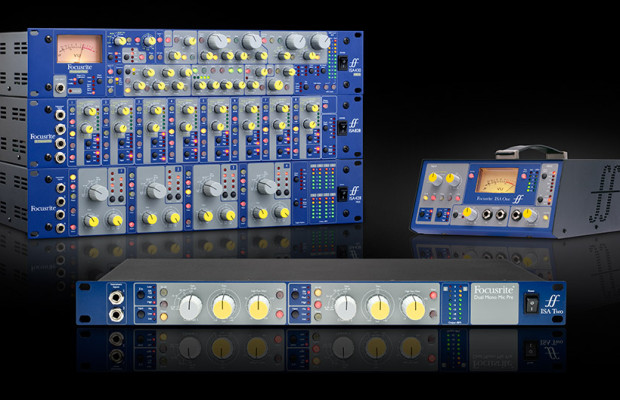Click channel 1's large grey gain knob on ISA428
Screen dimensions: 620x400
[98, 192]
